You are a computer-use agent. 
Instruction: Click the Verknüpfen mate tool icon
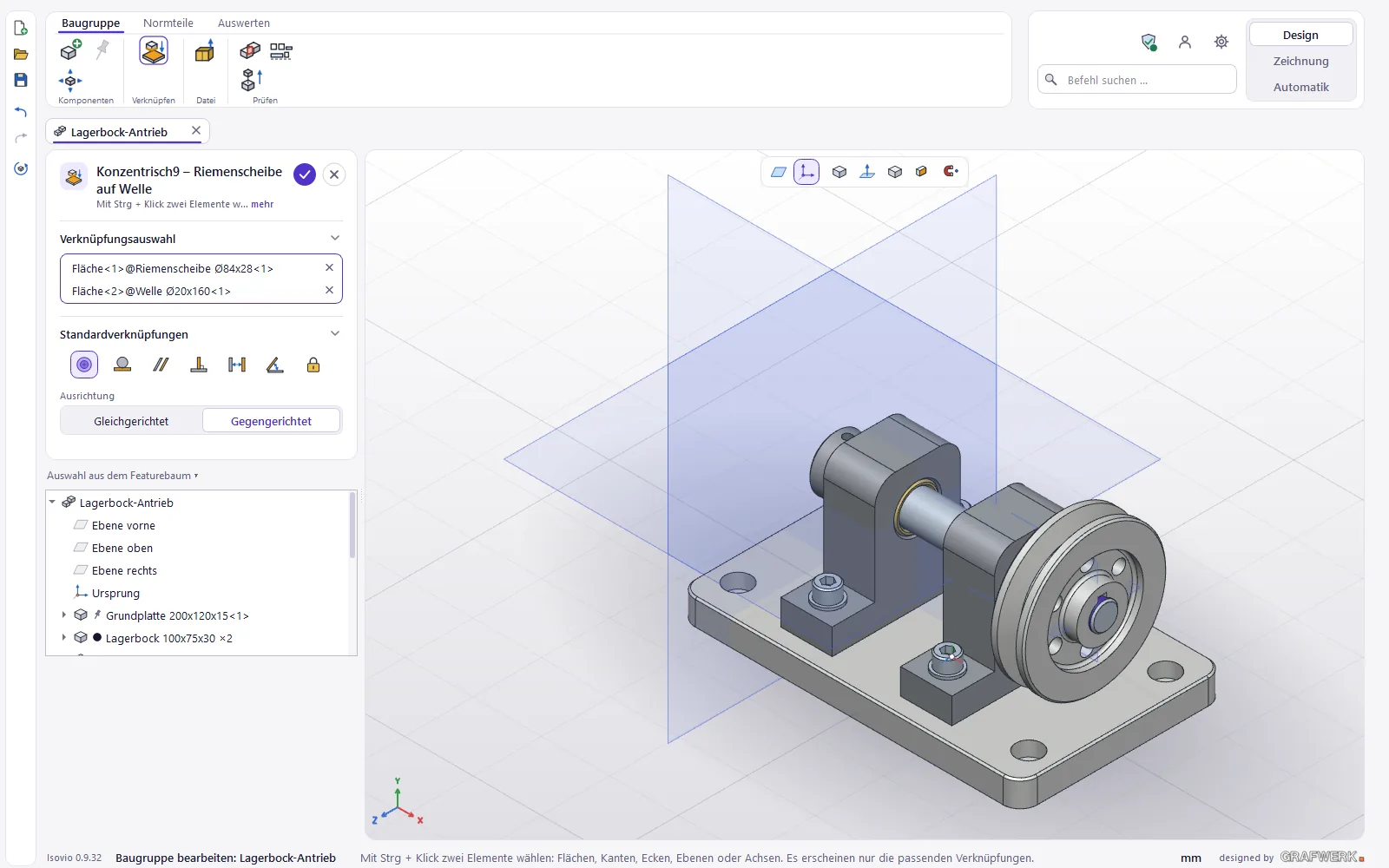[x=154, y=51]
